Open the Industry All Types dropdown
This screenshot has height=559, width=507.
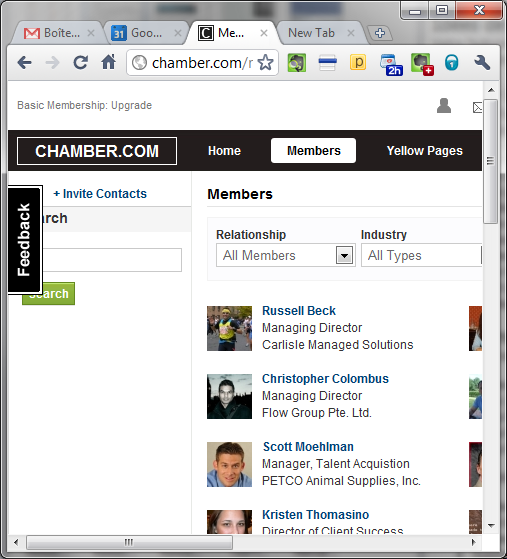pos(421,255)
